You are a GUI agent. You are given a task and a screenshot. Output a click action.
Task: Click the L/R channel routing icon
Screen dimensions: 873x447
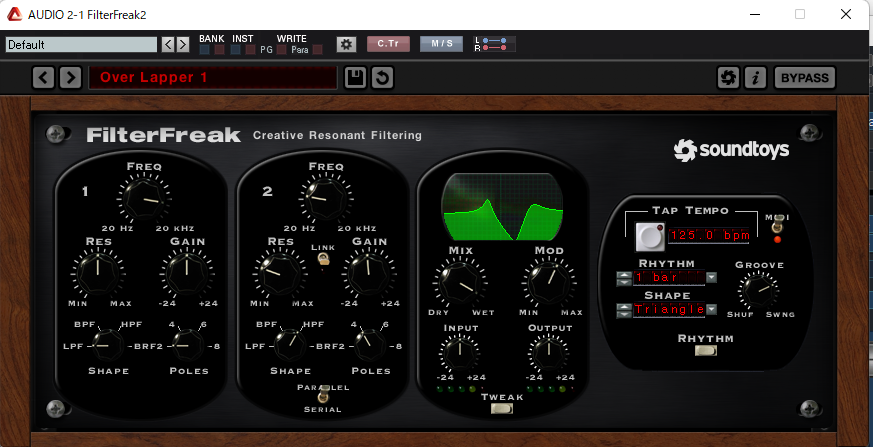pyautogui.click(x=494, y=44)
